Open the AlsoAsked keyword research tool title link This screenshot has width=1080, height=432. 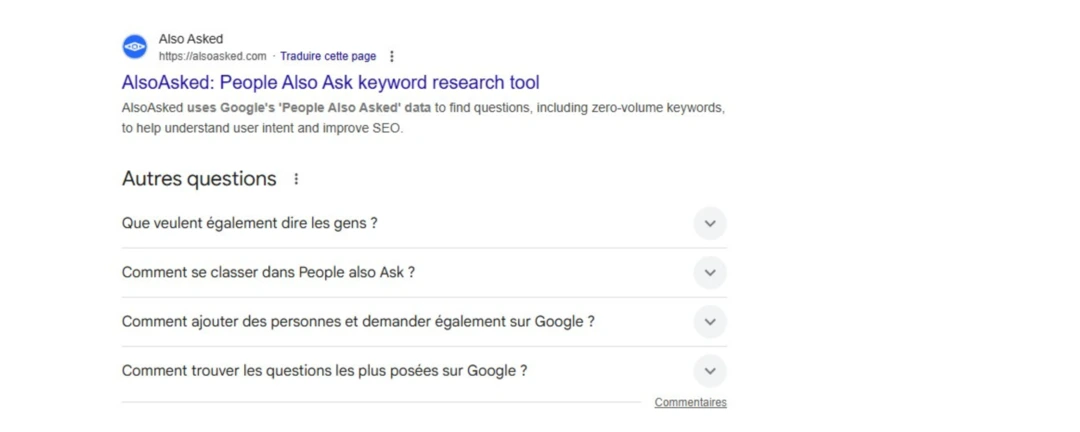click(330, 82)
